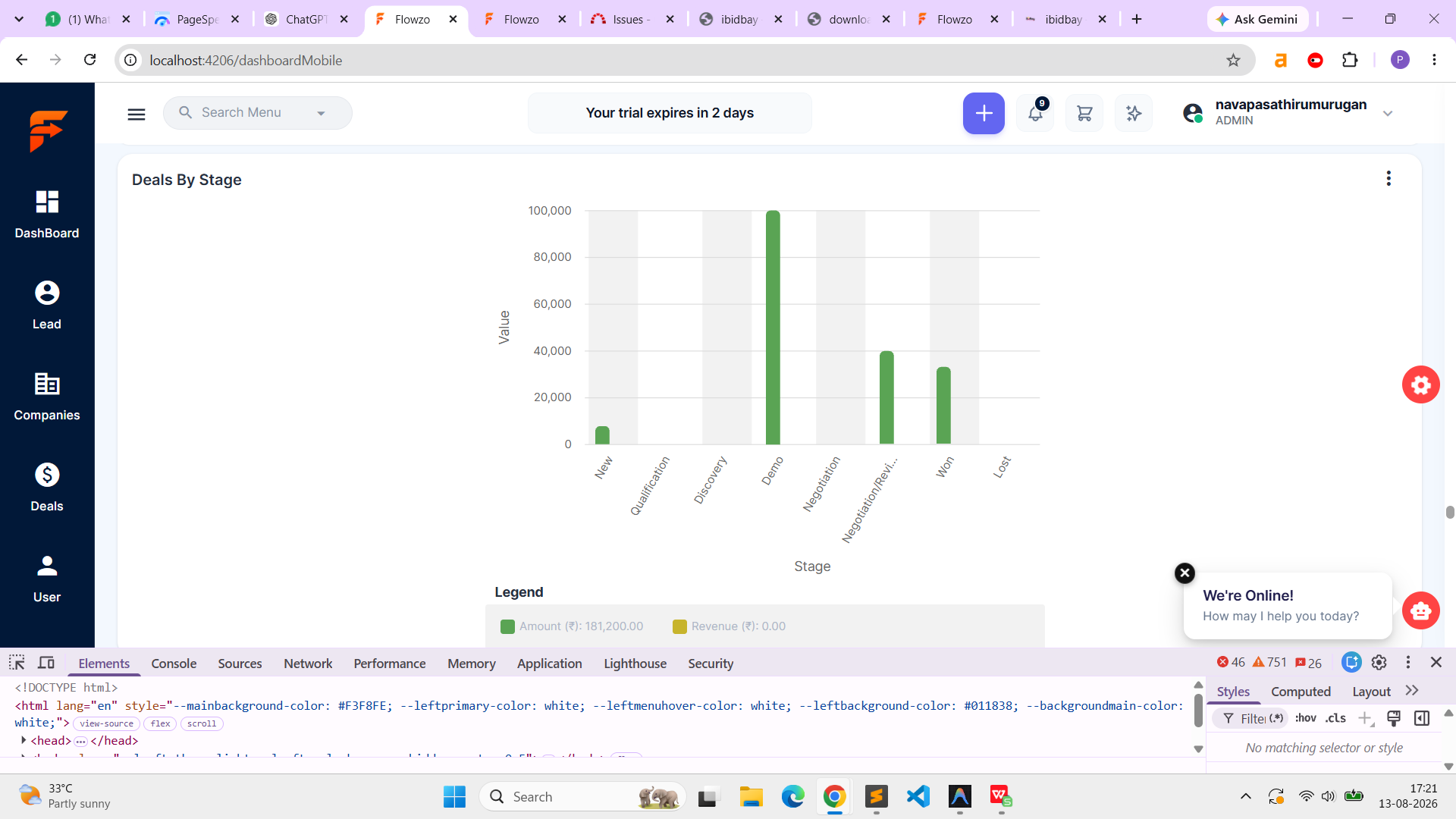Open the DashBoard sidebar item

(x=47, y=215)
